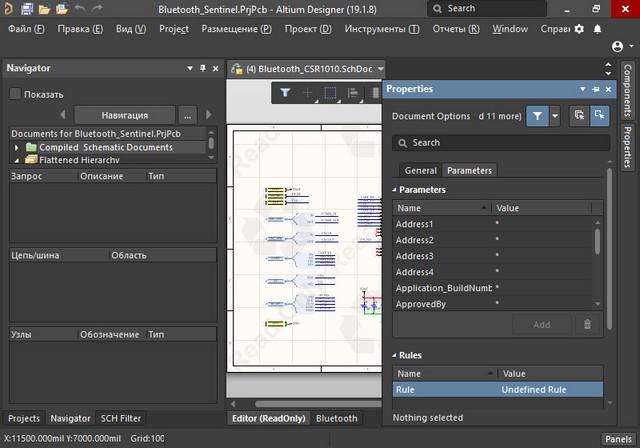
Task: Click the ellipsis button beside Навигация
Action: pos(187,115)
